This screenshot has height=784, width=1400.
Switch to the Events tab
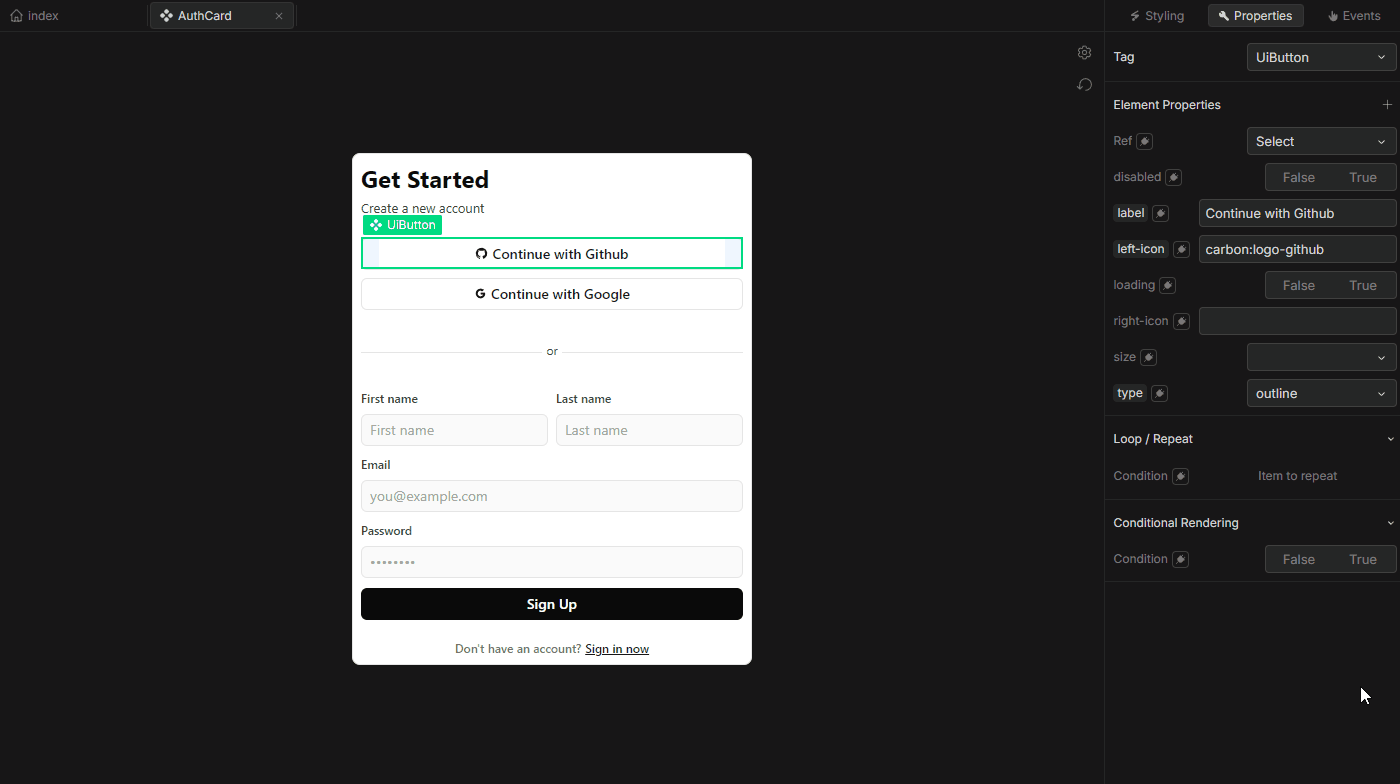click(1354, 16)
